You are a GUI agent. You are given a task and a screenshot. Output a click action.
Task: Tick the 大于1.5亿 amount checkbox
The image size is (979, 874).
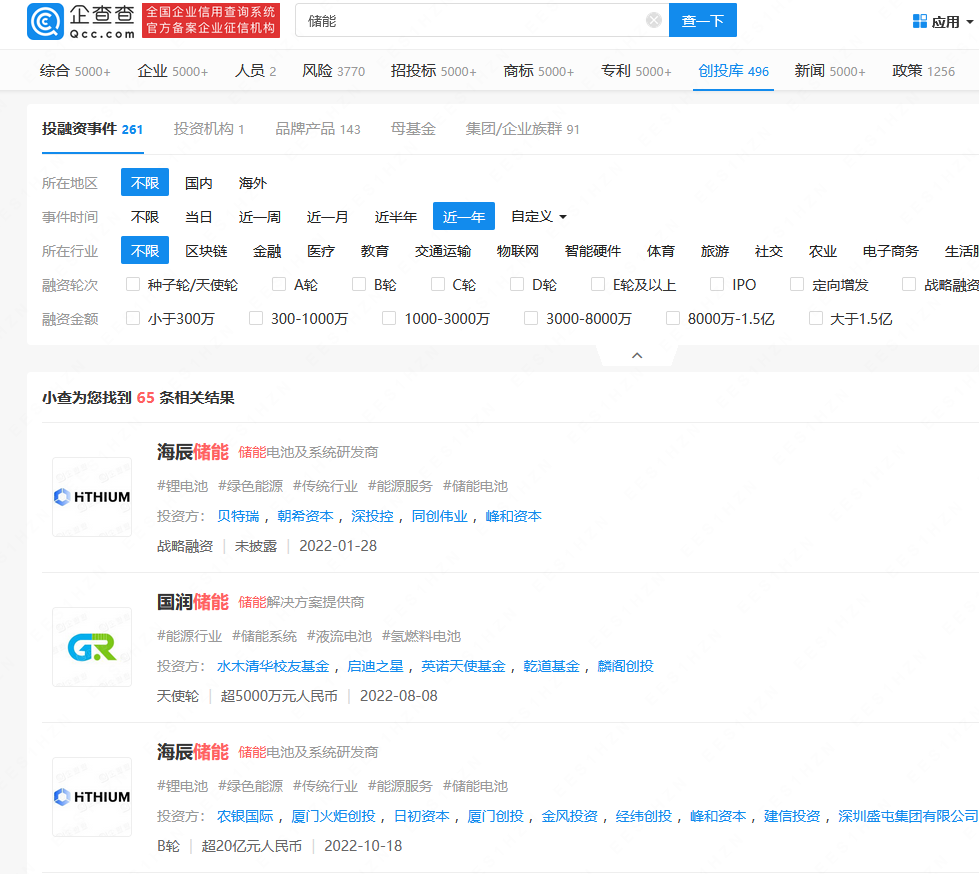point(816,318)
